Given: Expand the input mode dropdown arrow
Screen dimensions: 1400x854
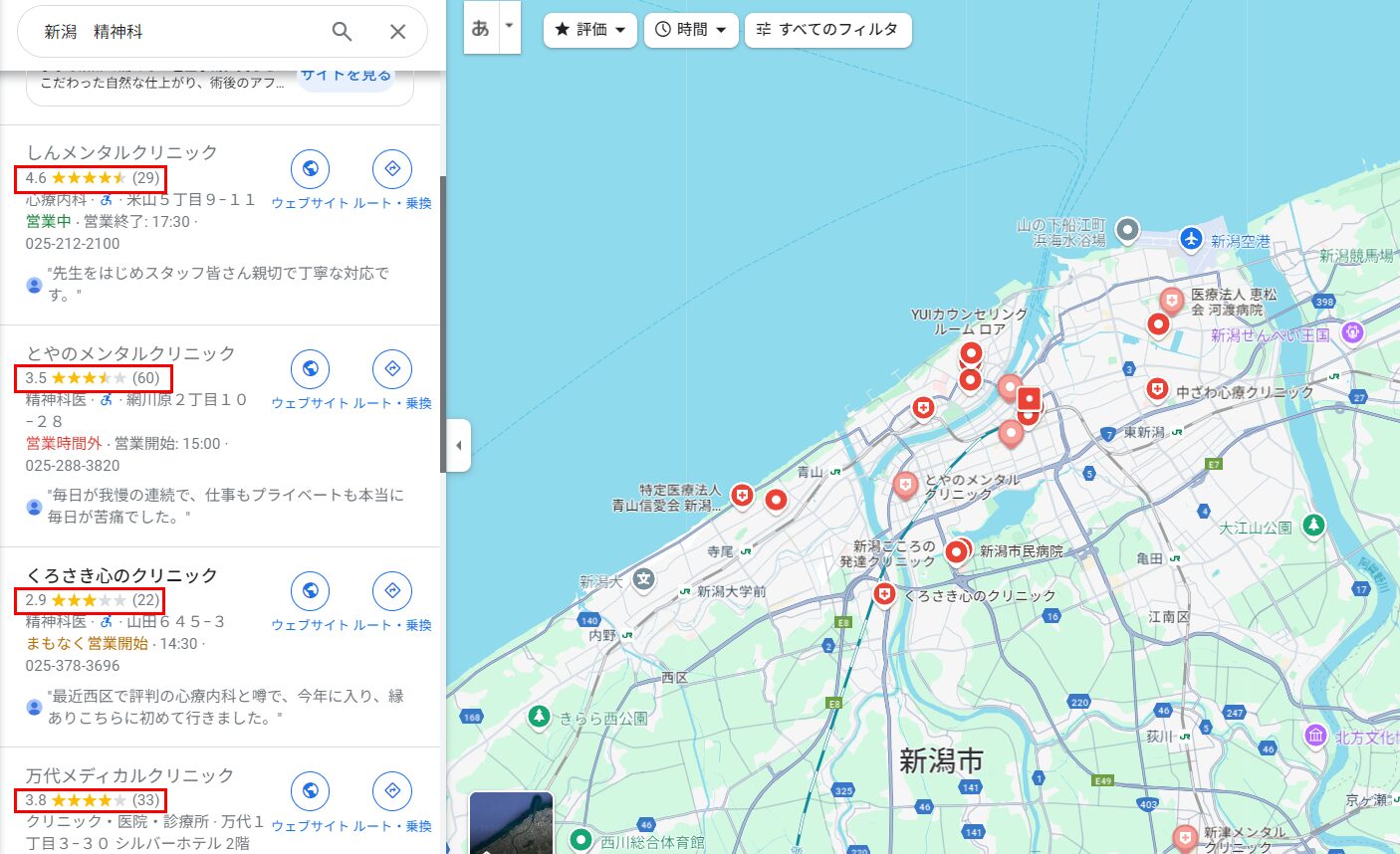Looking at the screenshot, I should 509,25.
